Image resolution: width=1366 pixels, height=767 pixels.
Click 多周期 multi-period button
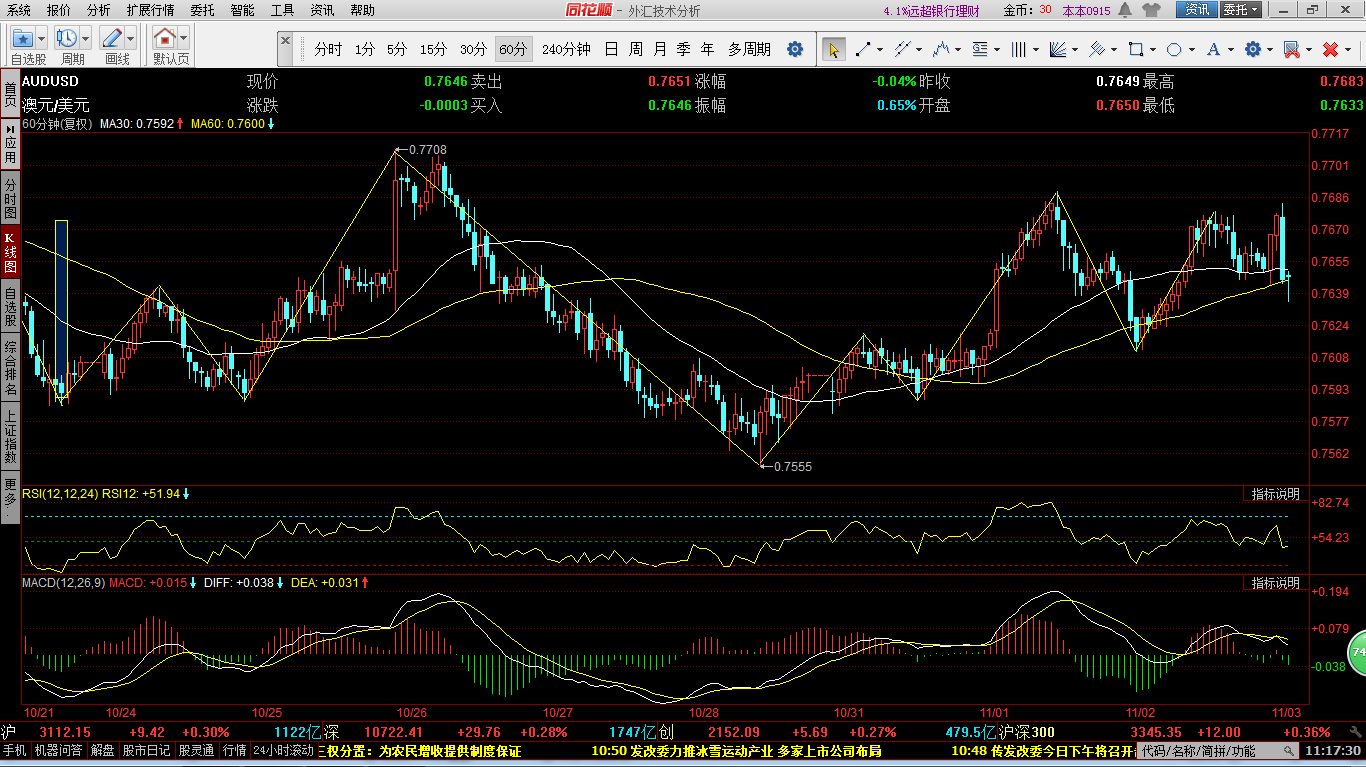click(749, 49)
